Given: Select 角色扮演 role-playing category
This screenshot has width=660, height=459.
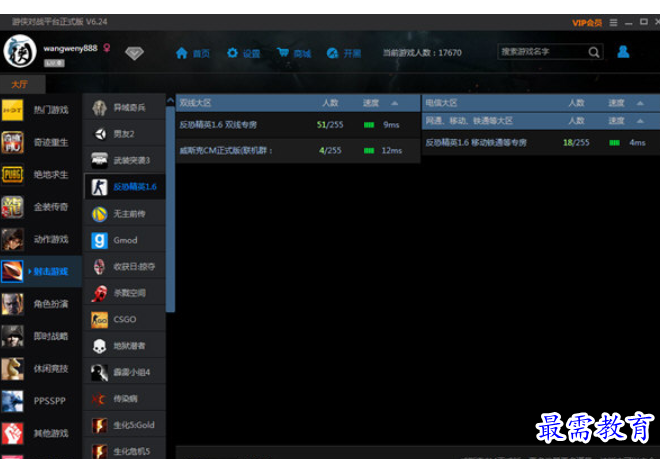Looking at the screenshot, I should (x=41, y=304).
